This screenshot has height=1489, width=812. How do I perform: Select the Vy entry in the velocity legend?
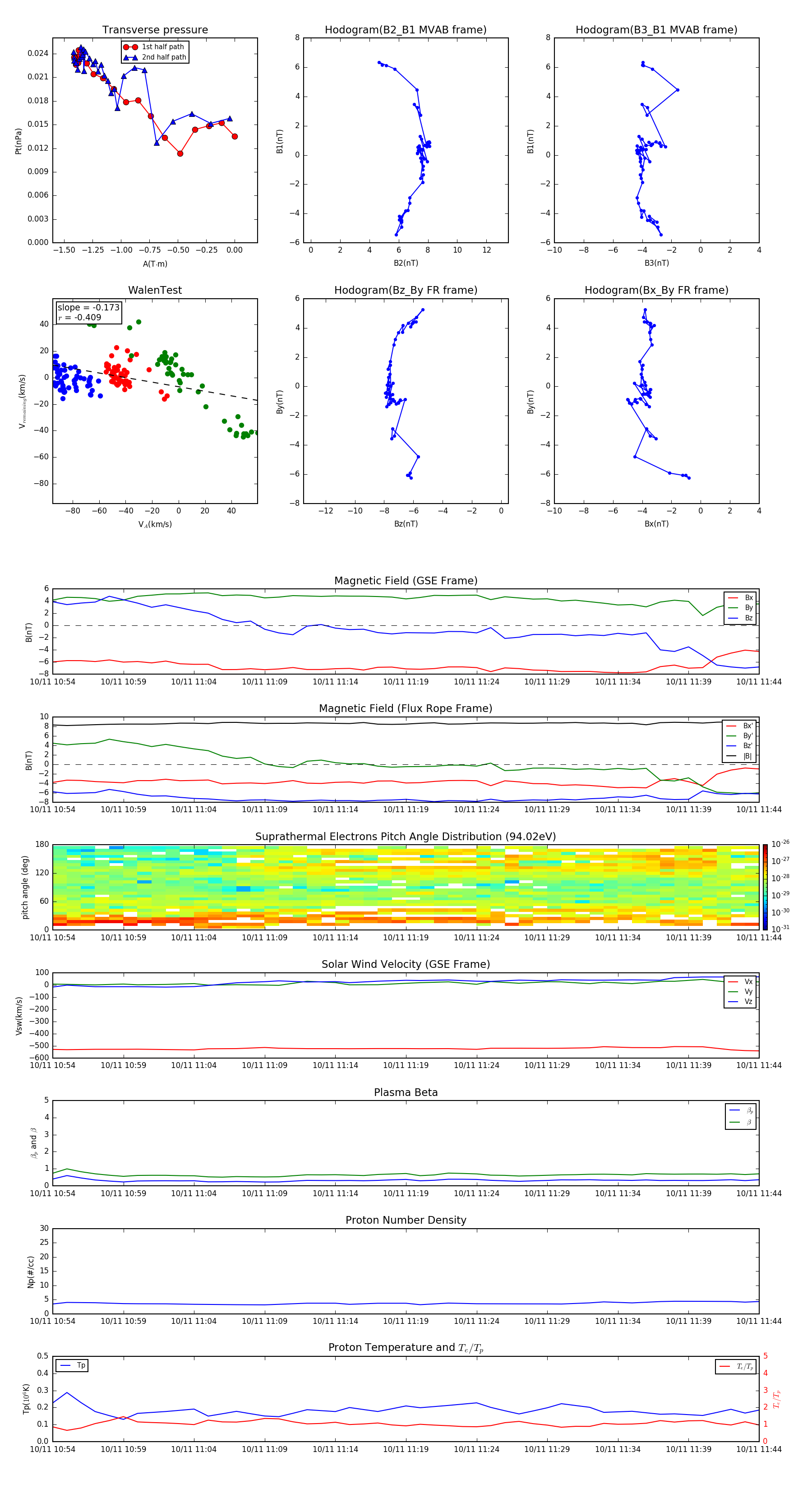(740, 991)
